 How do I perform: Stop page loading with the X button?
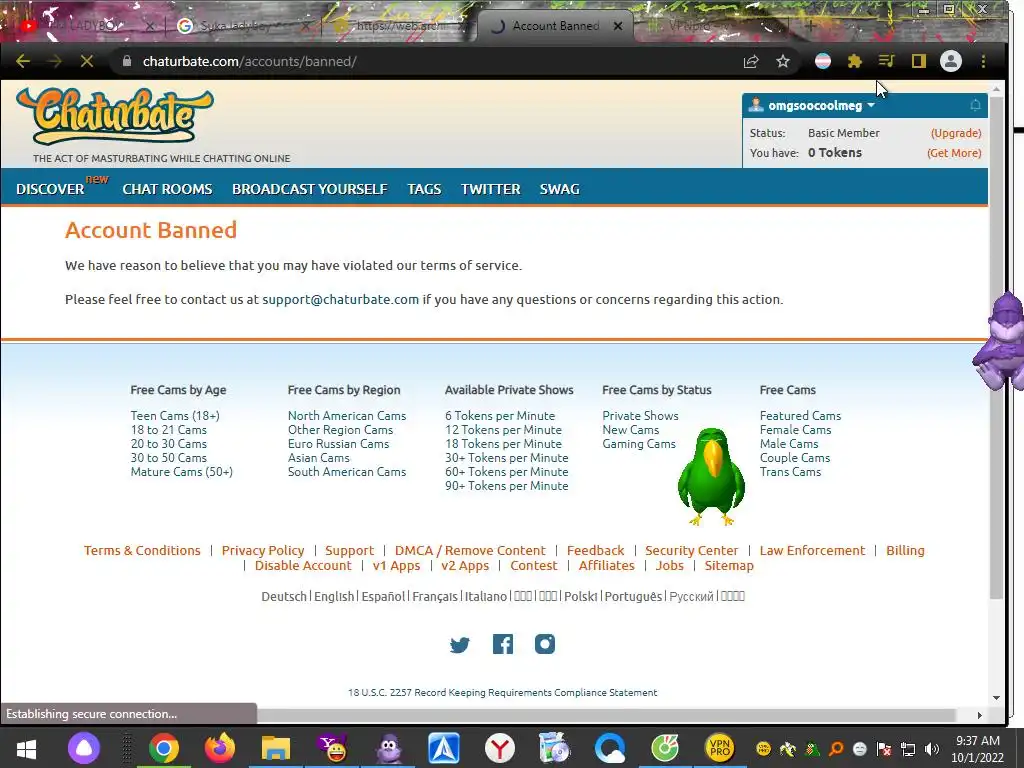point(86,61)
